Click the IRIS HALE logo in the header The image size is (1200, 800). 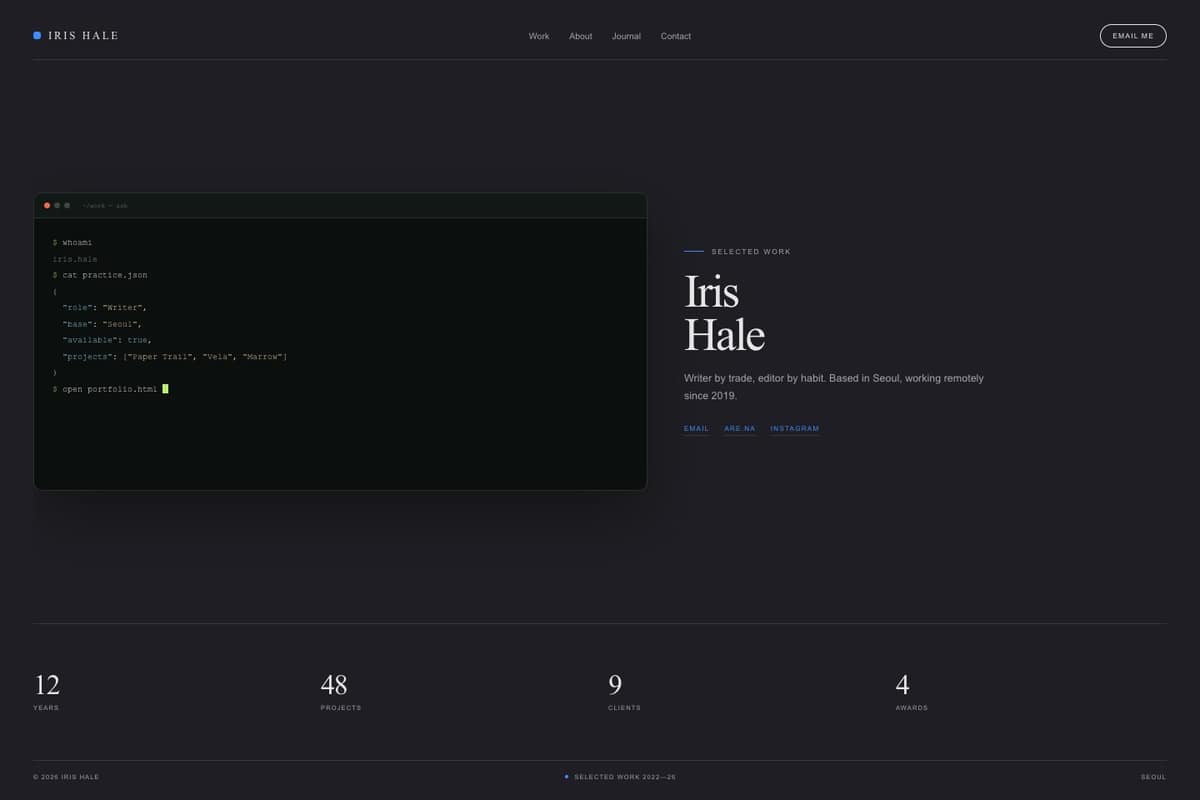pyautogui.click(x=76, y=36)
